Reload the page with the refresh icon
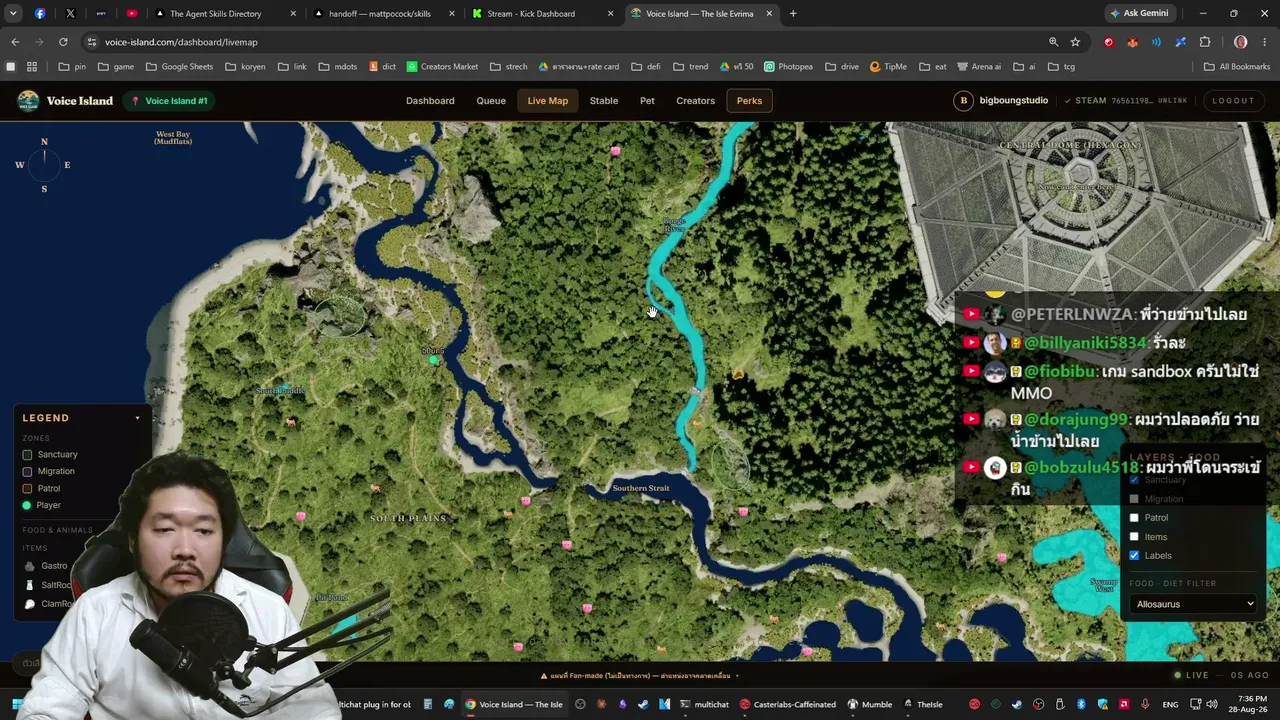This screenshot has width=1280, height=720. (63, 42)
